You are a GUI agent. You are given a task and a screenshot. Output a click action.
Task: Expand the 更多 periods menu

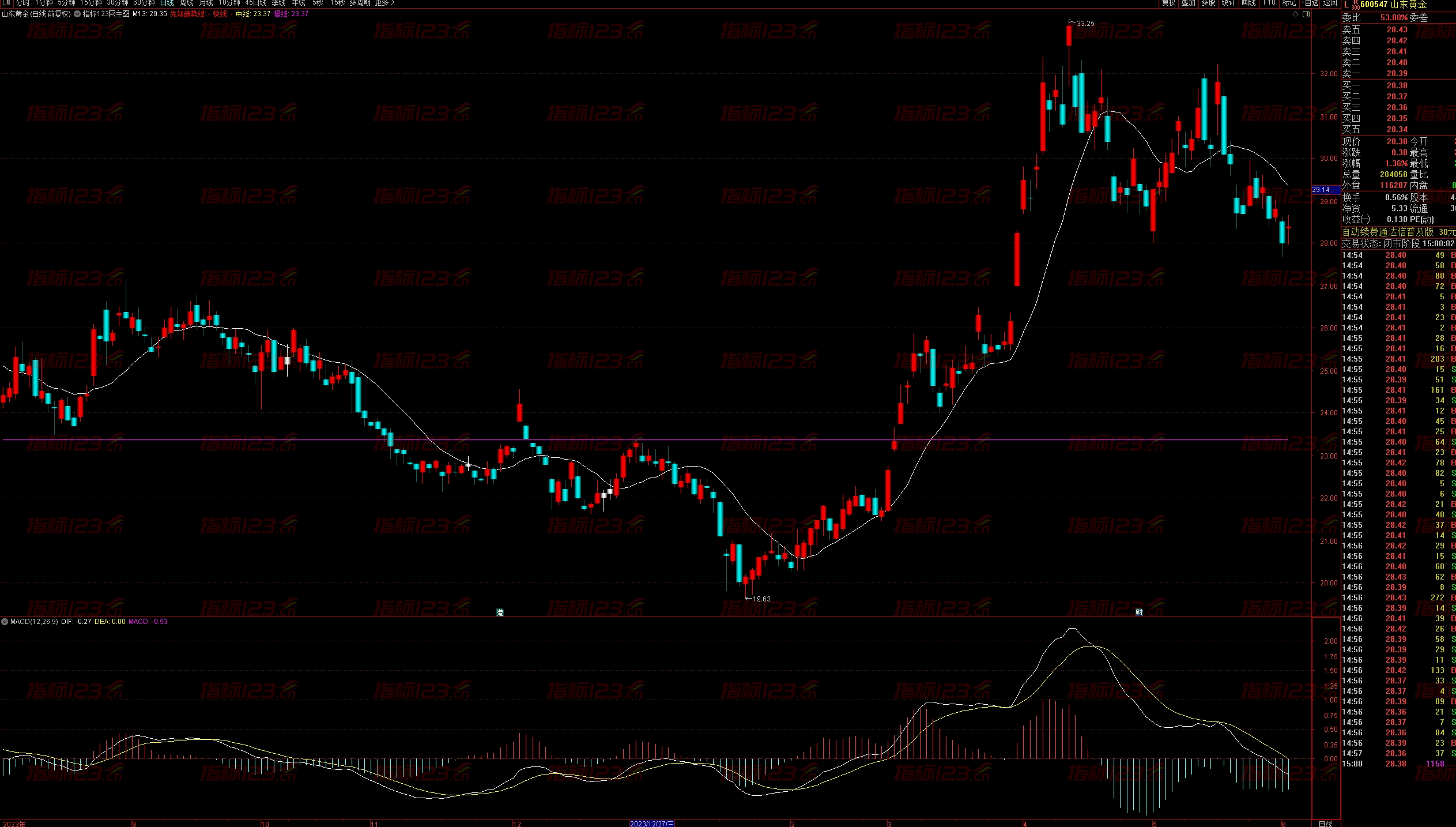click(x=385, y=3)
